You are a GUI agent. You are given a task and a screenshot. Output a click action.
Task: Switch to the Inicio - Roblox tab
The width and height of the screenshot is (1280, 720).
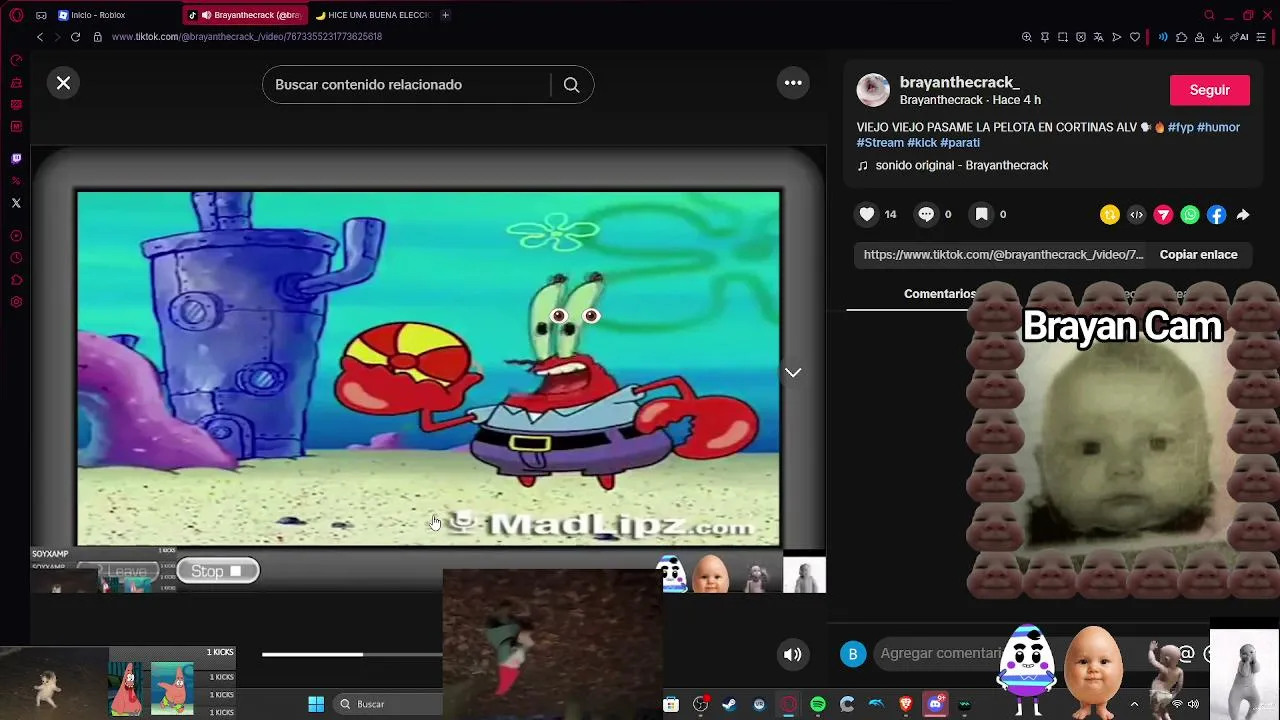tap(98, 15)
